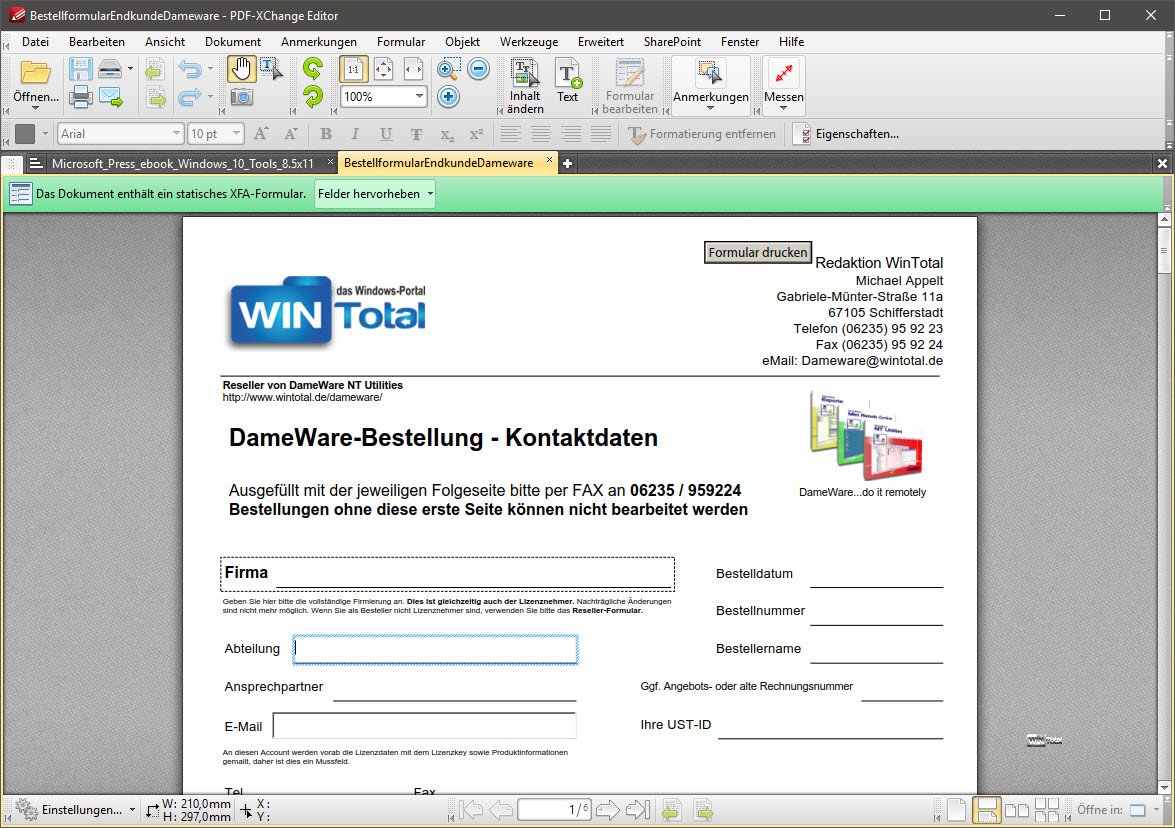Save document with the floppy disk icon
This screenshot has width=1175, height=828.
(80, 69)
